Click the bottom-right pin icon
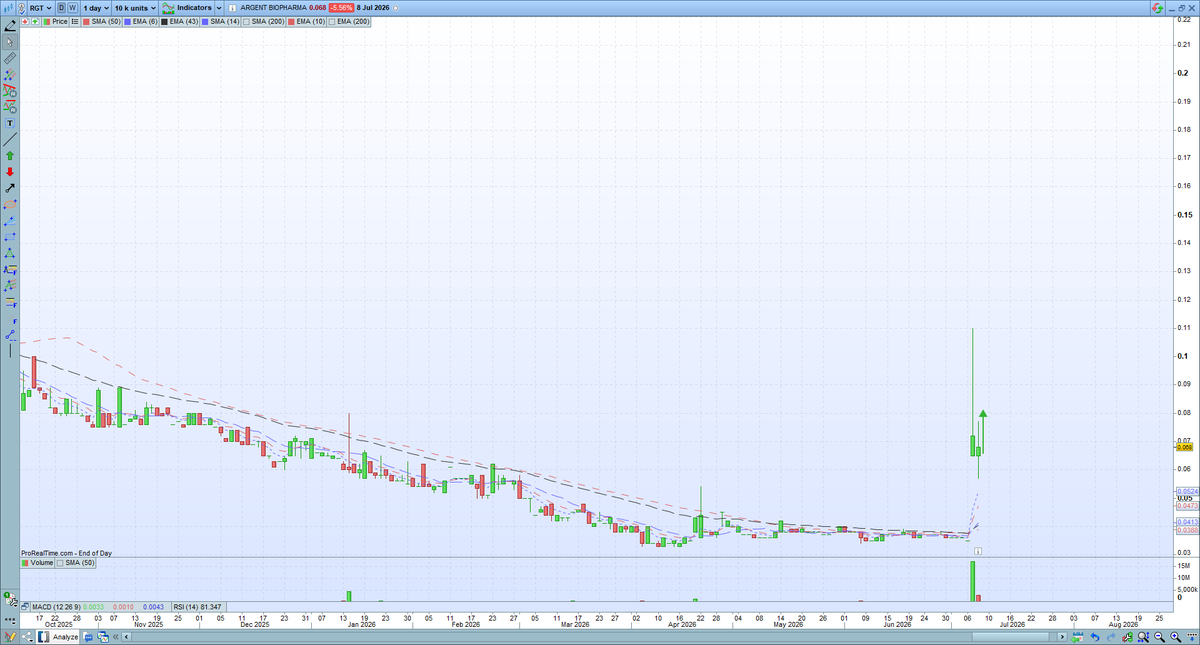Screen dimensions: 1200x645 [1191, 636]
